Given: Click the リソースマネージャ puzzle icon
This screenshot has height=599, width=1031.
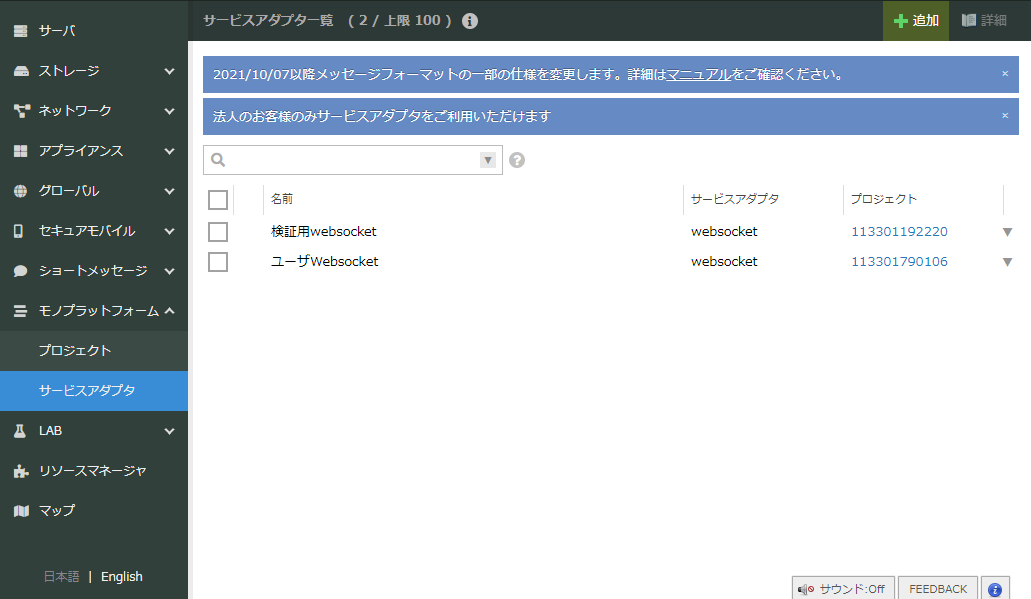Looking at the screenshot, I should point(21,471).
